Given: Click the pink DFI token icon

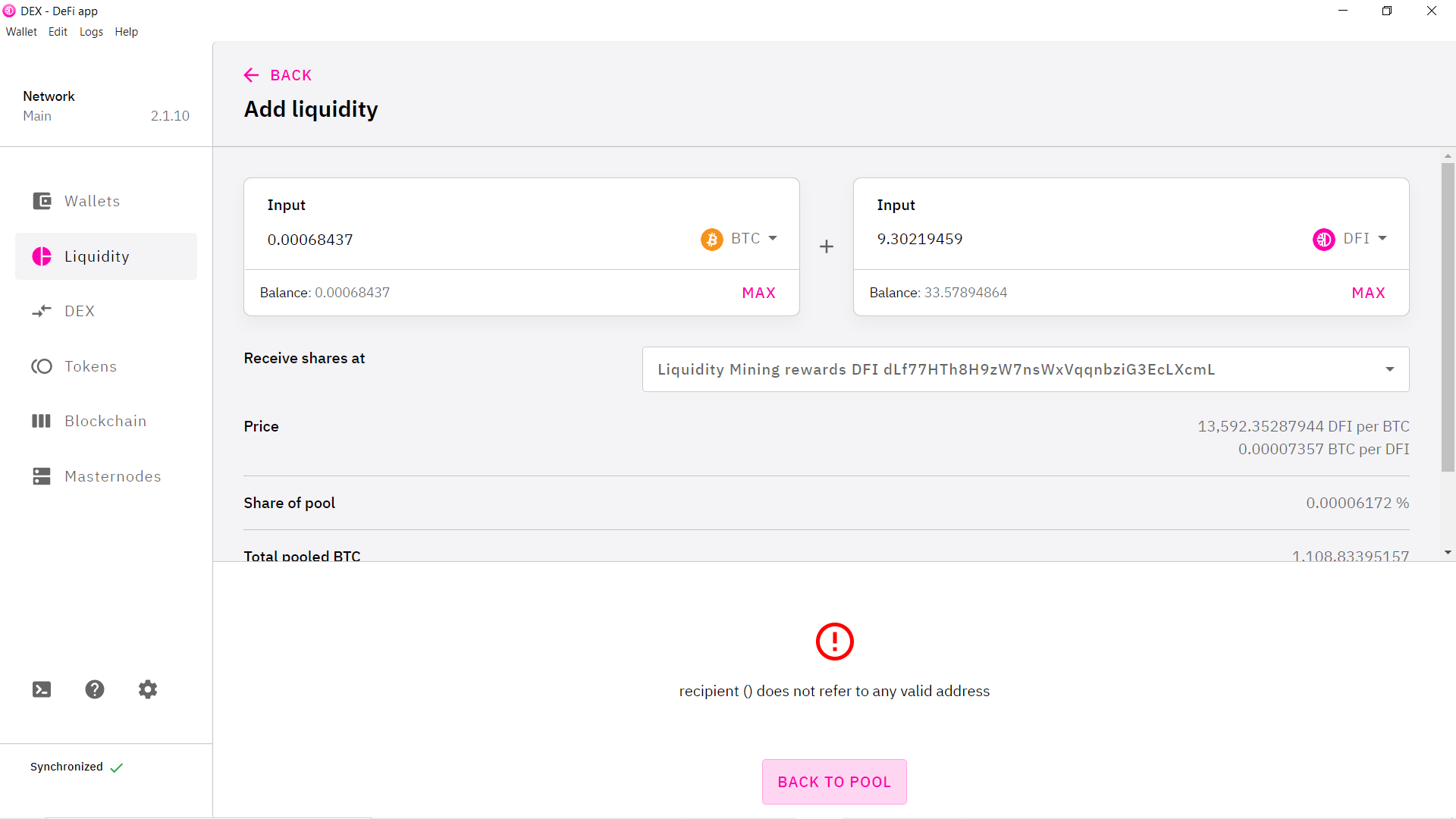Looking at the screenshot, I should point(1324,240).
